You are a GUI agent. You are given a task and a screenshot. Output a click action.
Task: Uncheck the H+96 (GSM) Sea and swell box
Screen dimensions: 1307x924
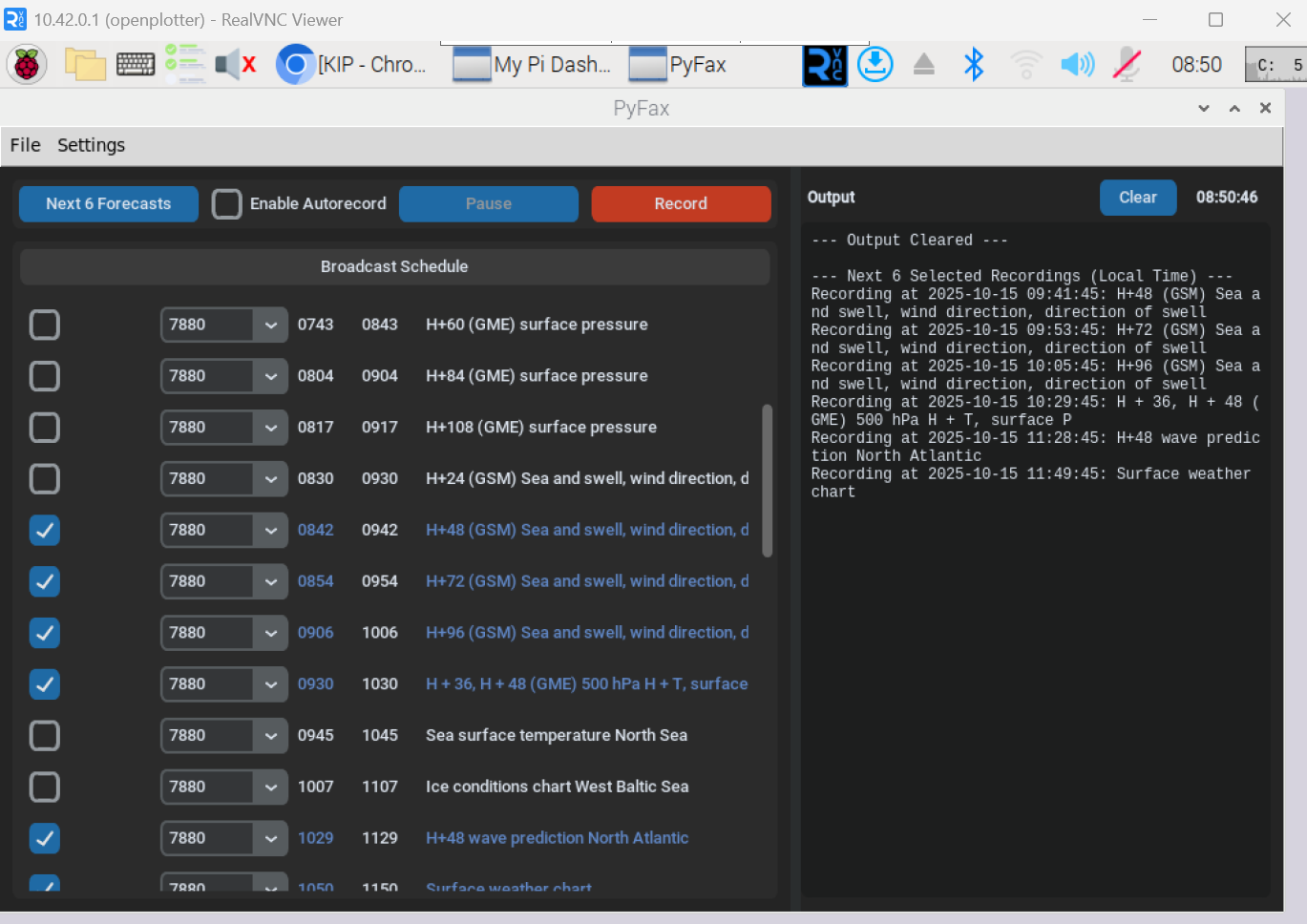45,633
